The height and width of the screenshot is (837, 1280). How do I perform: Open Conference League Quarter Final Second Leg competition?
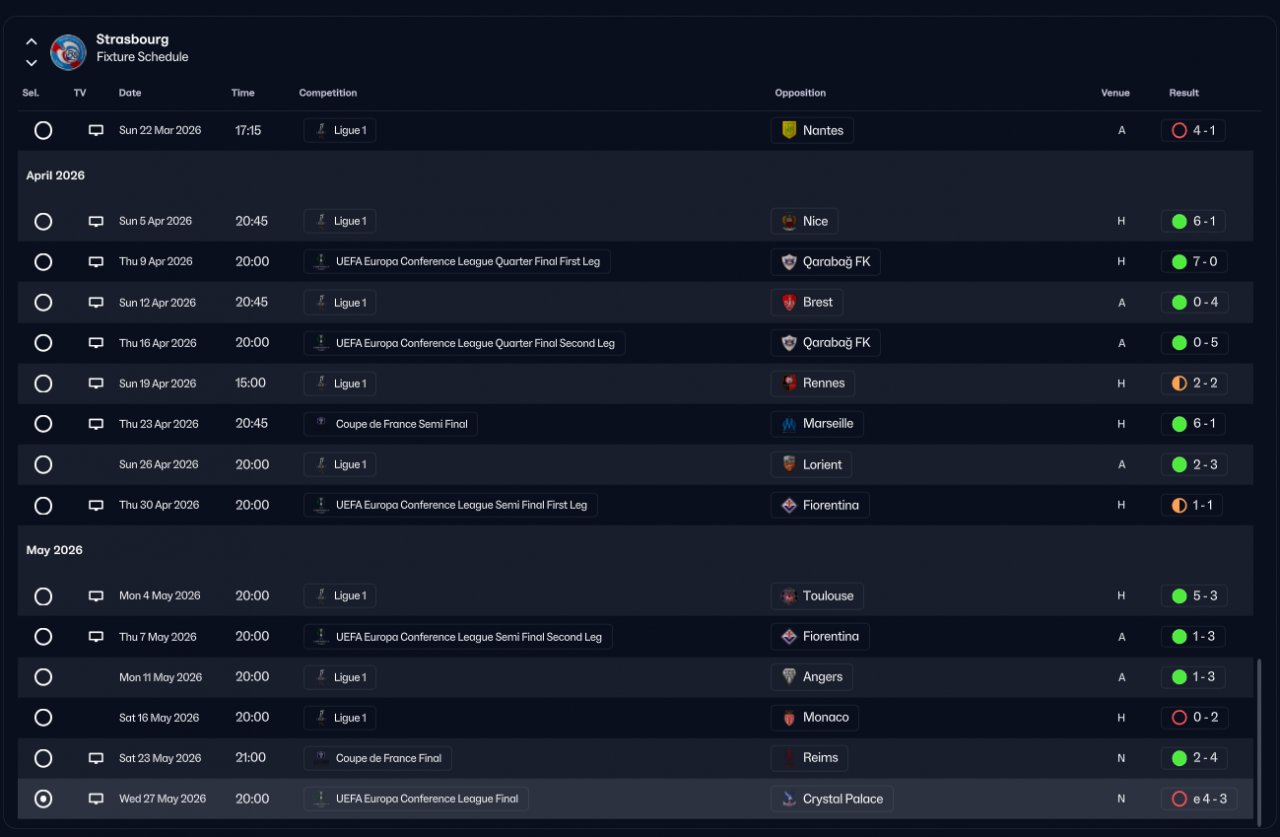(464, 343)
